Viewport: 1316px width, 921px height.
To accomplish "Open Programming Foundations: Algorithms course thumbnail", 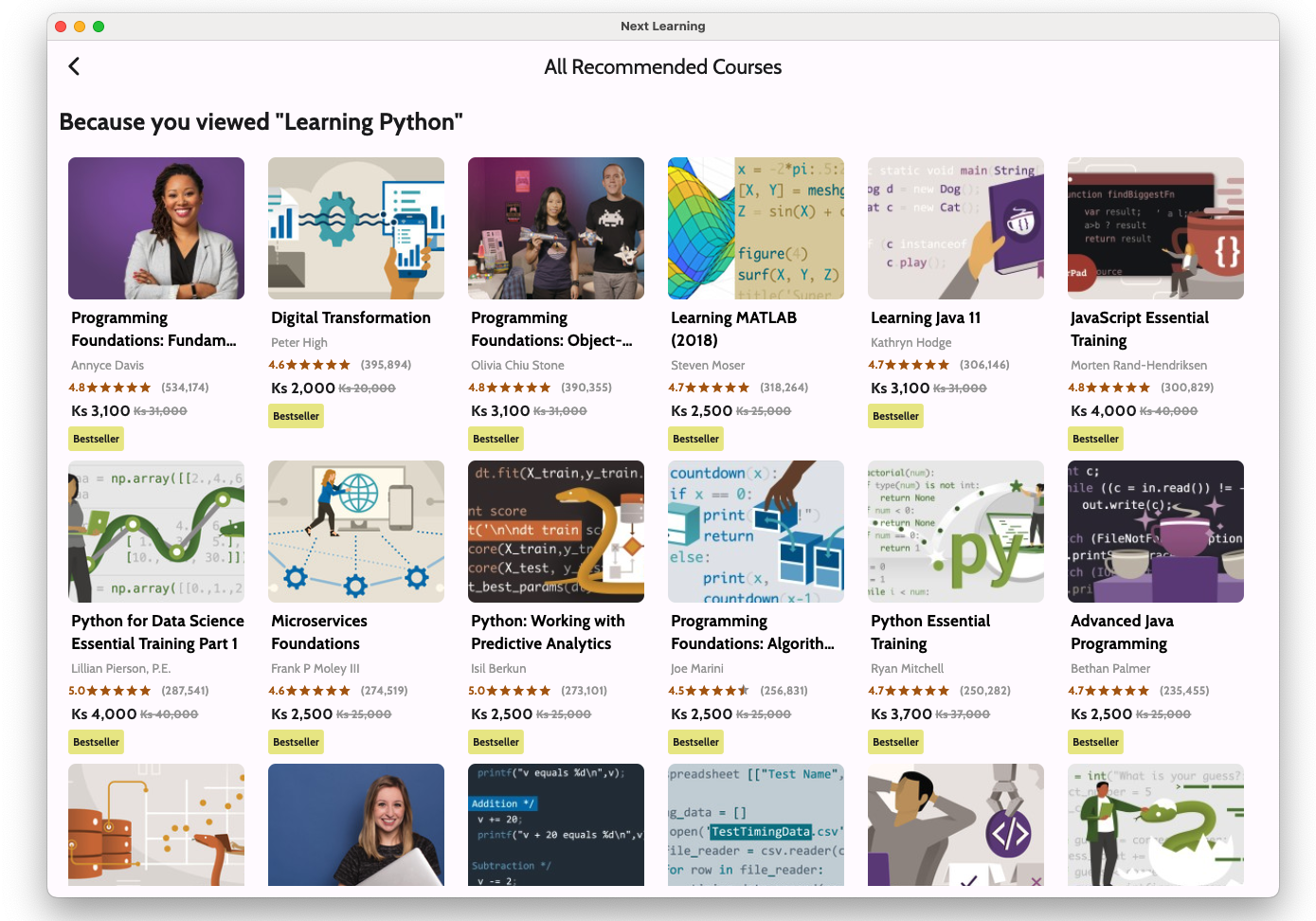I will point(755,532).
